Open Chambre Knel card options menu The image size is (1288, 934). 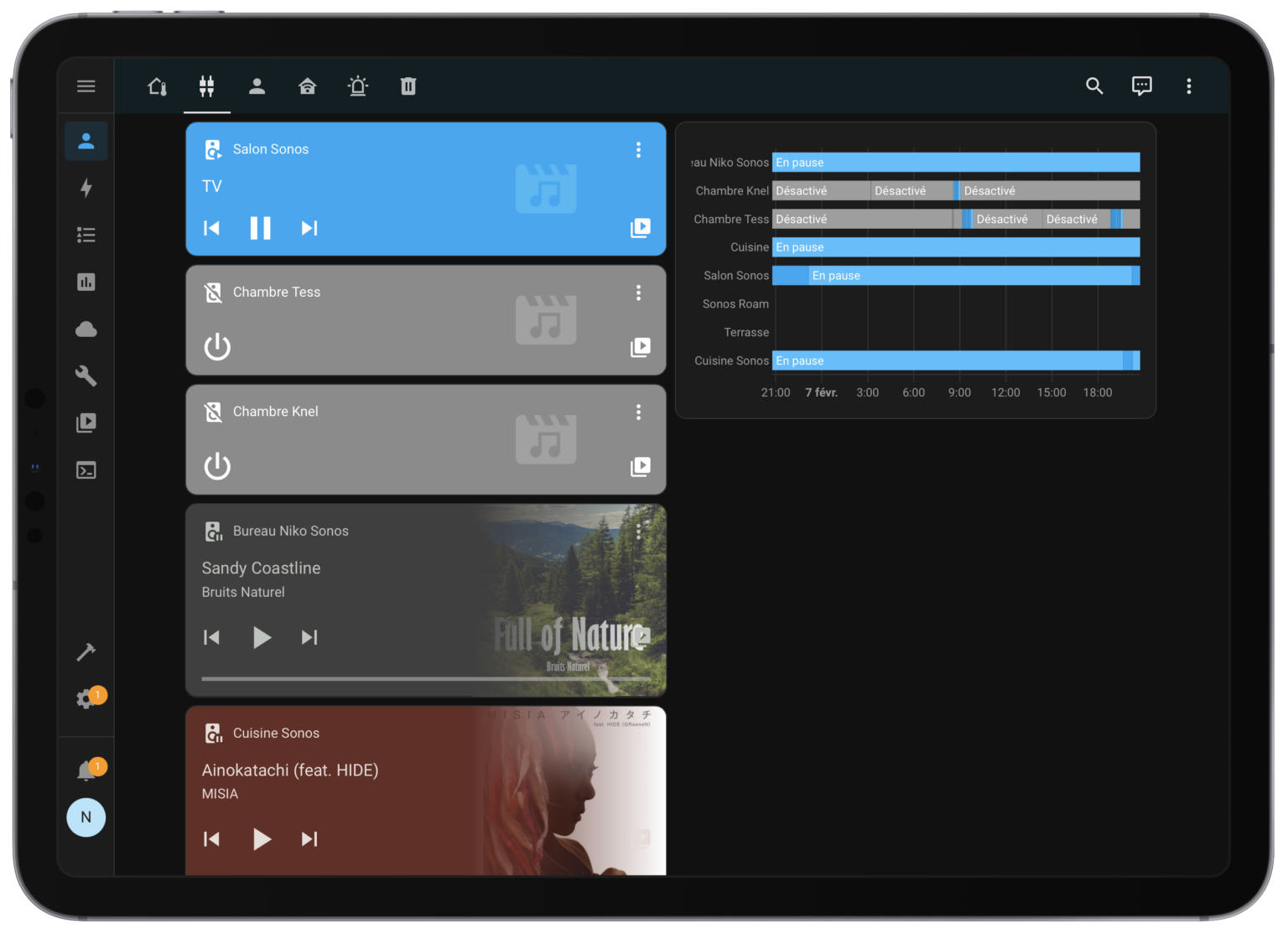tap(638, 412)
